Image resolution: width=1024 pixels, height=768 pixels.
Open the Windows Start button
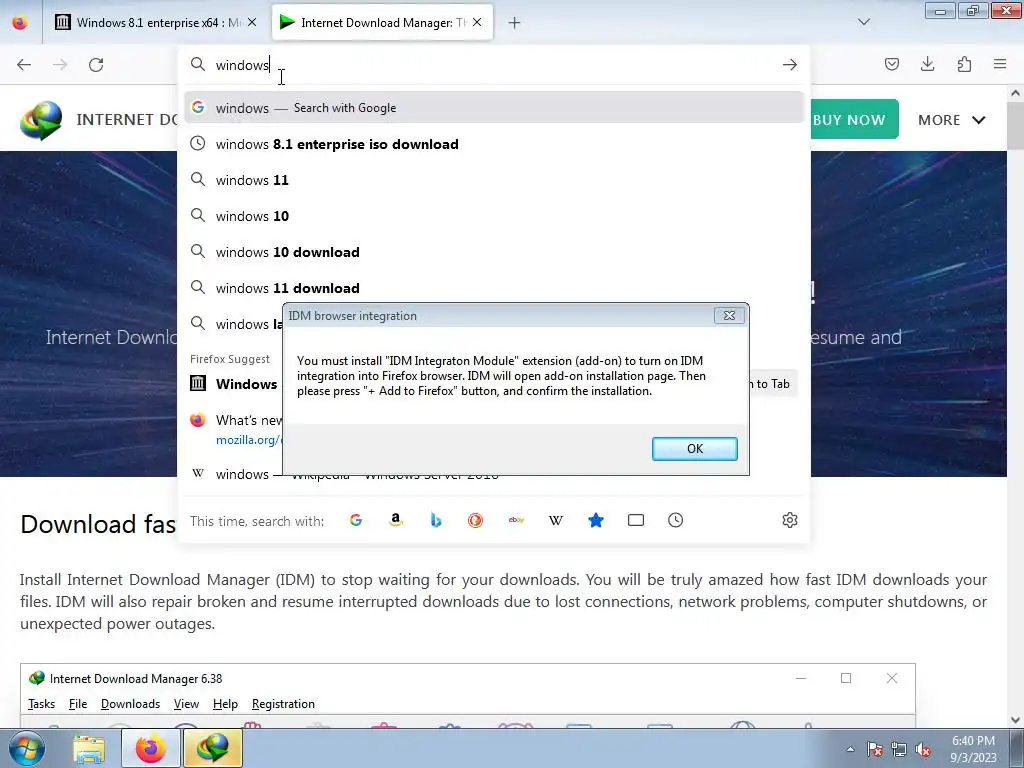26,749
